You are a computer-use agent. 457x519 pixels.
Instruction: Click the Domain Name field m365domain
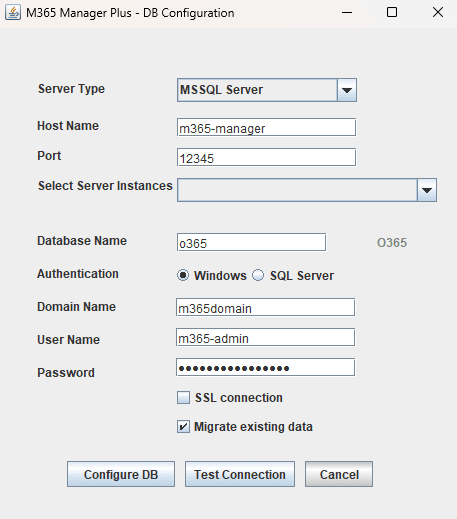(x=265, y=307)
